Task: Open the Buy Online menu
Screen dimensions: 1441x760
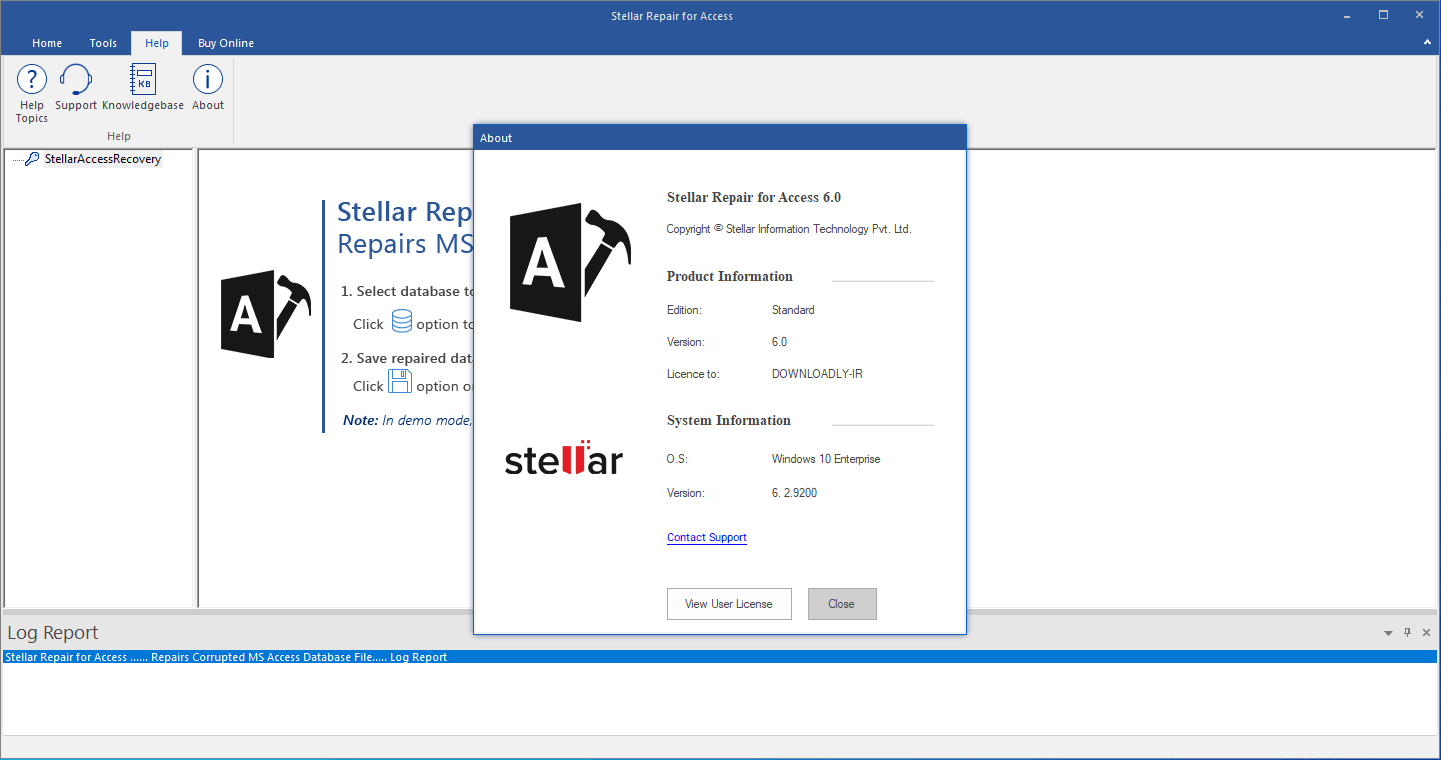Action: click(225, 43)
